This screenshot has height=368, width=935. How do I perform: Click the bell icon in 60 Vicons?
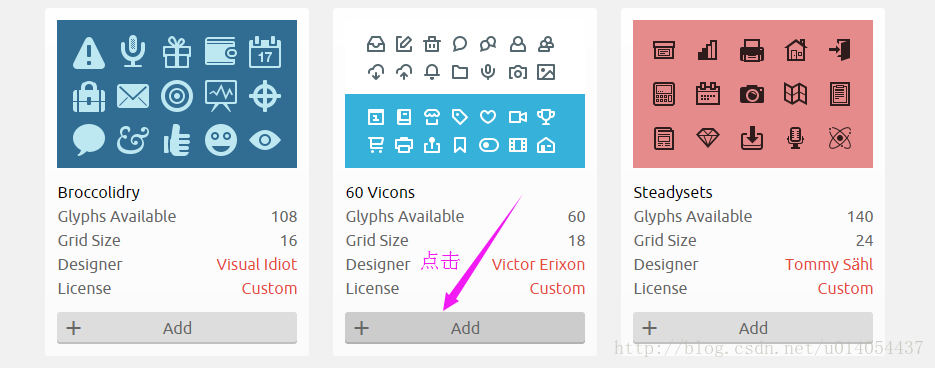pyautogui.click(x=432, y=72)
